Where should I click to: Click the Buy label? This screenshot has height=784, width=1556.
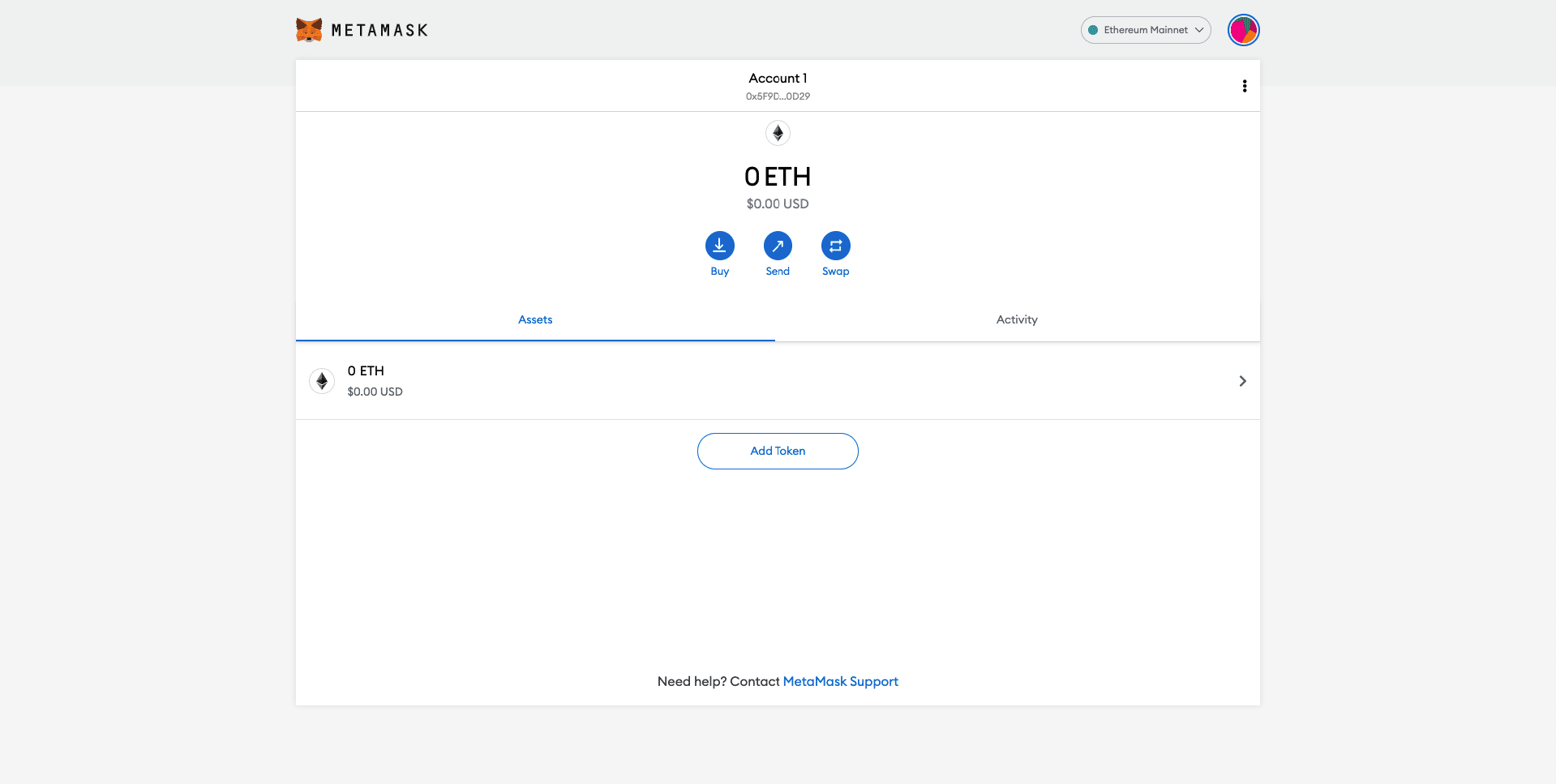pos(719,272)
